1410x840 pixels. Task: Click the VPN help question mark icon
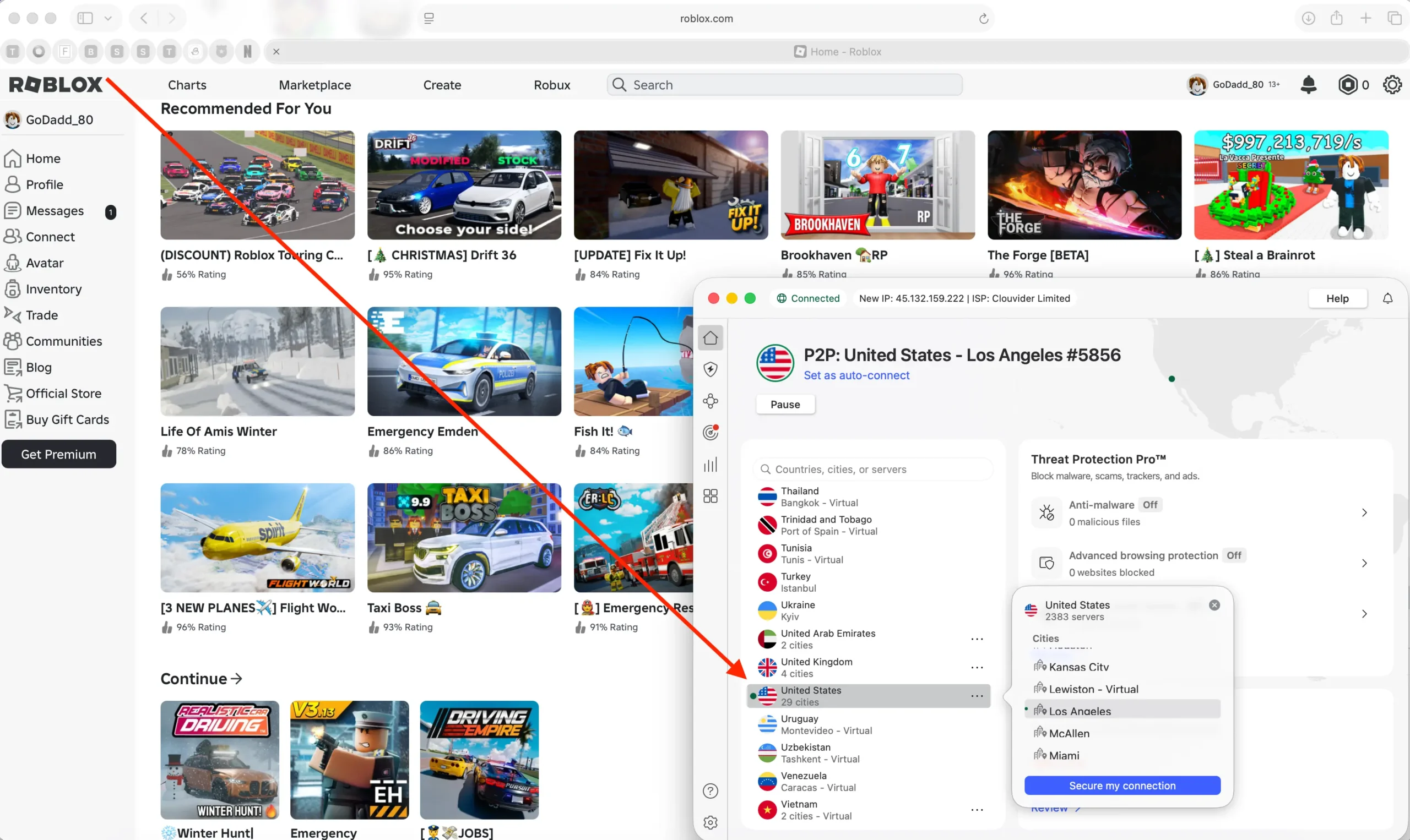(711, 791)
